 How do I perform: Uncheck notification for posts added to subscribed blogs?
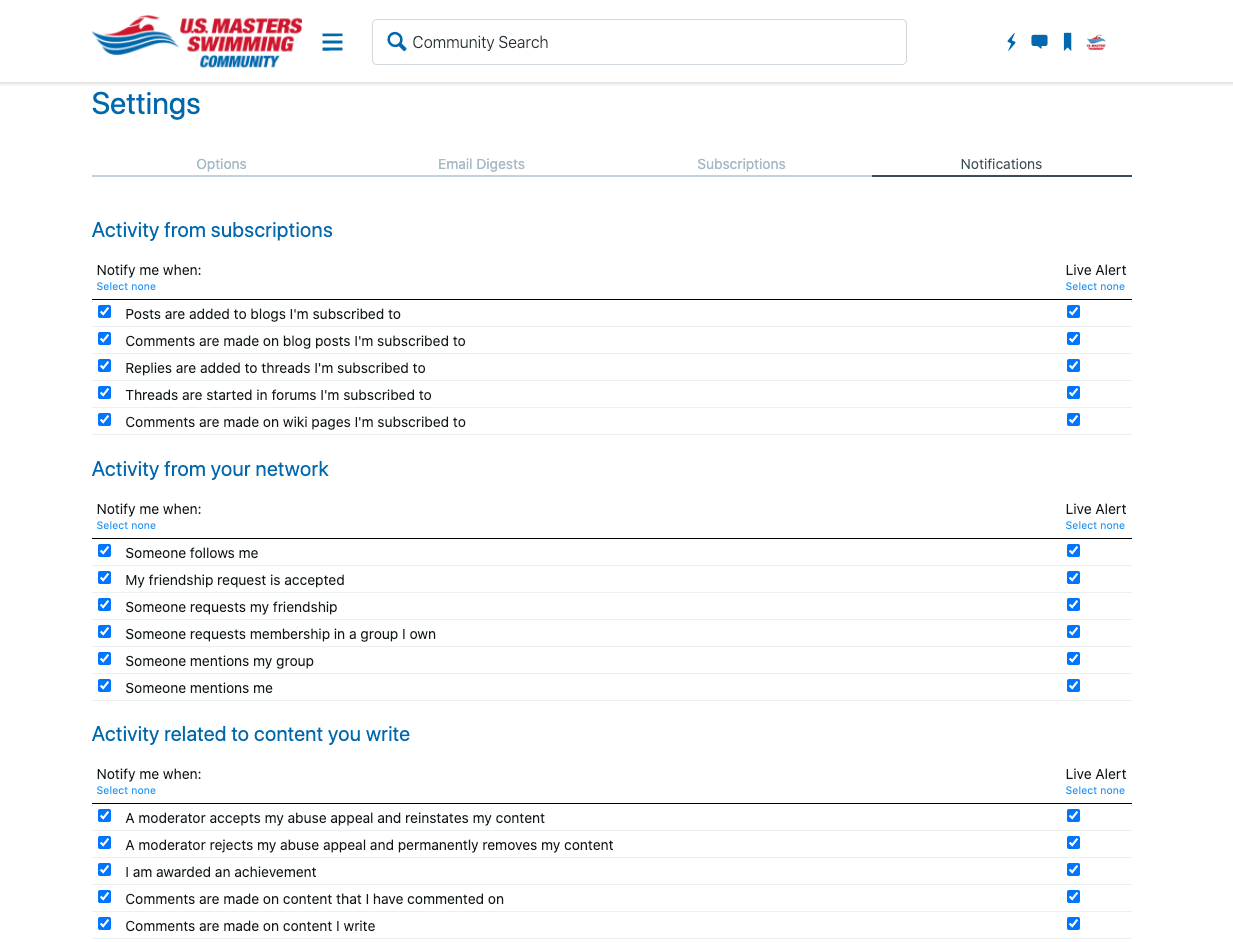pyautogui.click(x=104, y=311)
